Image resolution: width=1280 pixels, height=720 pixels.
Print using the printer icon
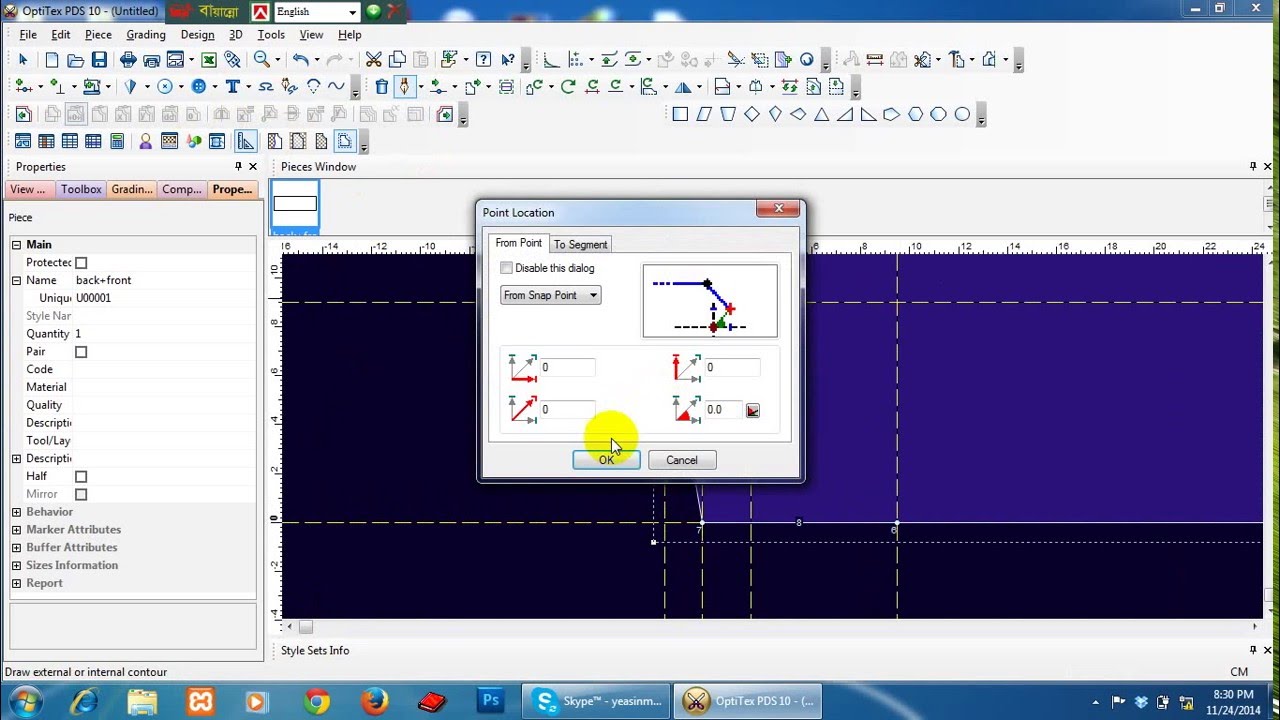pos(128,60)
